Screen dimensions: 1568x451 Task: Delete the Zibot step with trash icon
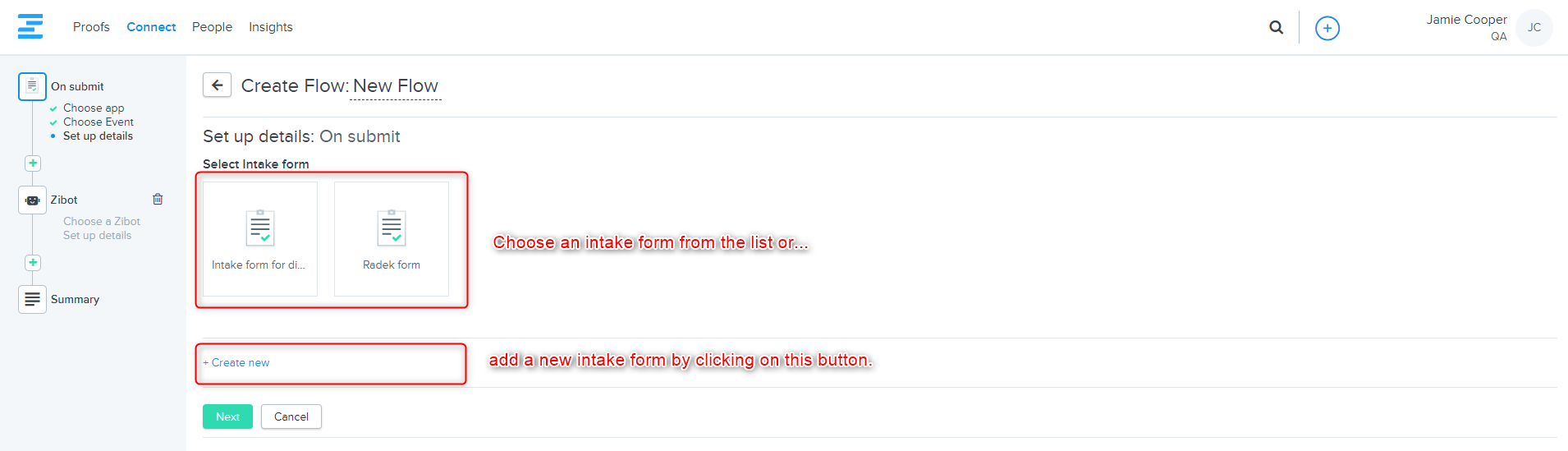(x=158, y=199)
